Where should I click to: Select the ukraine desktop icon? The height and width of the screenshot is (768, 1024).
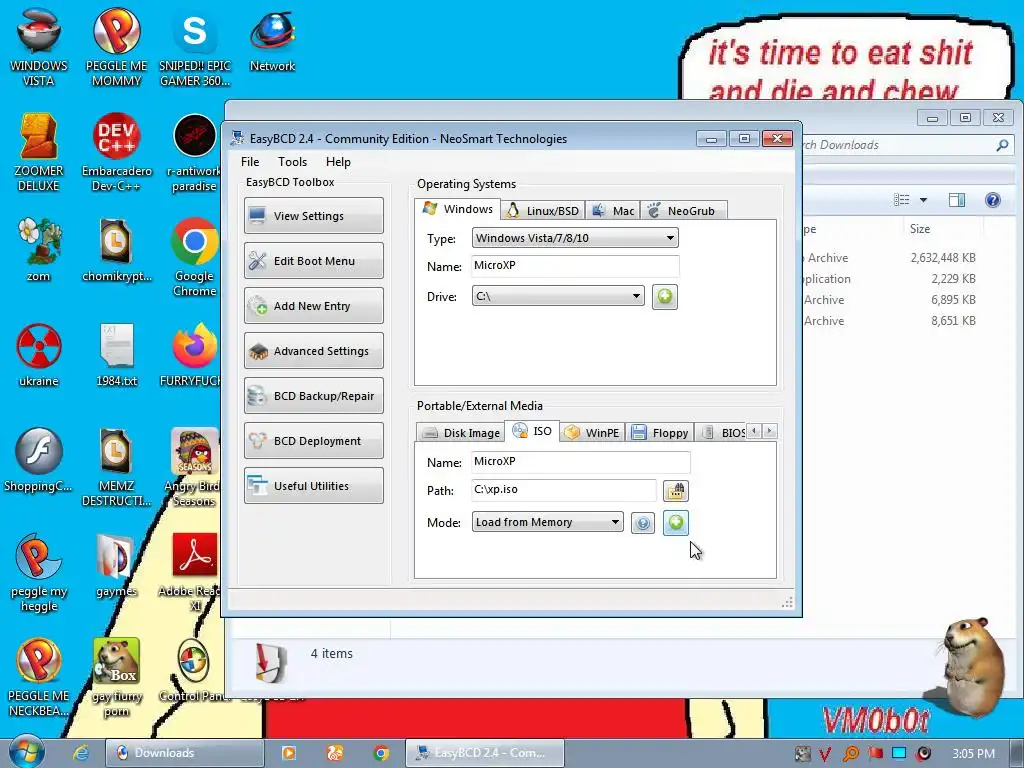(39, 355)
